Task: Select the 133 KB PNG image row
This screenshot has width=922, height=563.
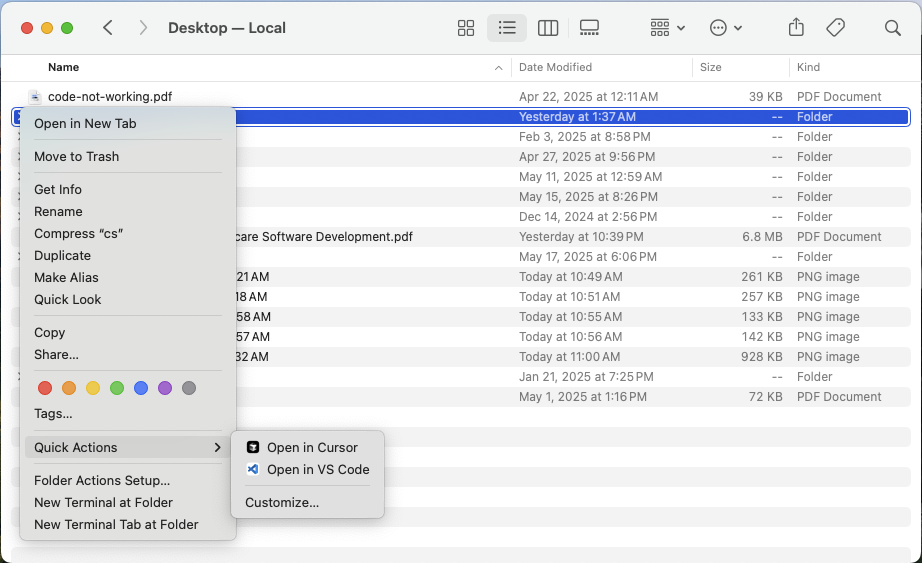Action: [461, 317]
